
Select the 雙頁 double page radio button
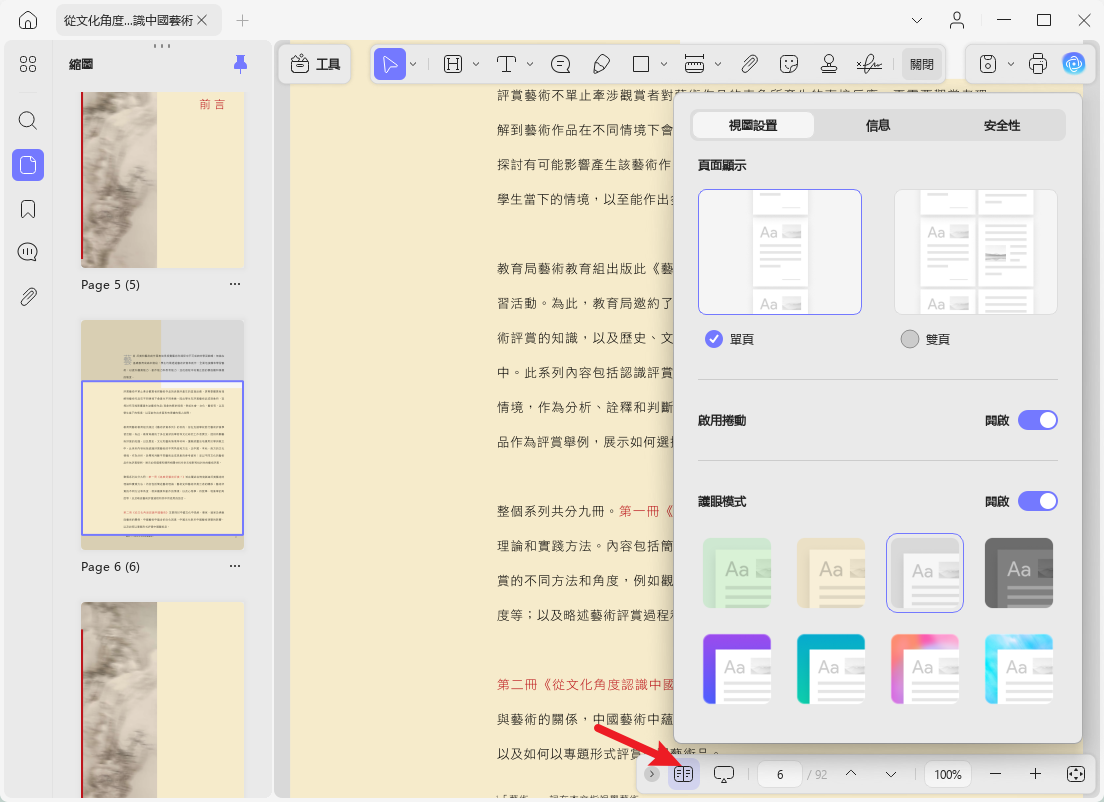click(910, 339)
